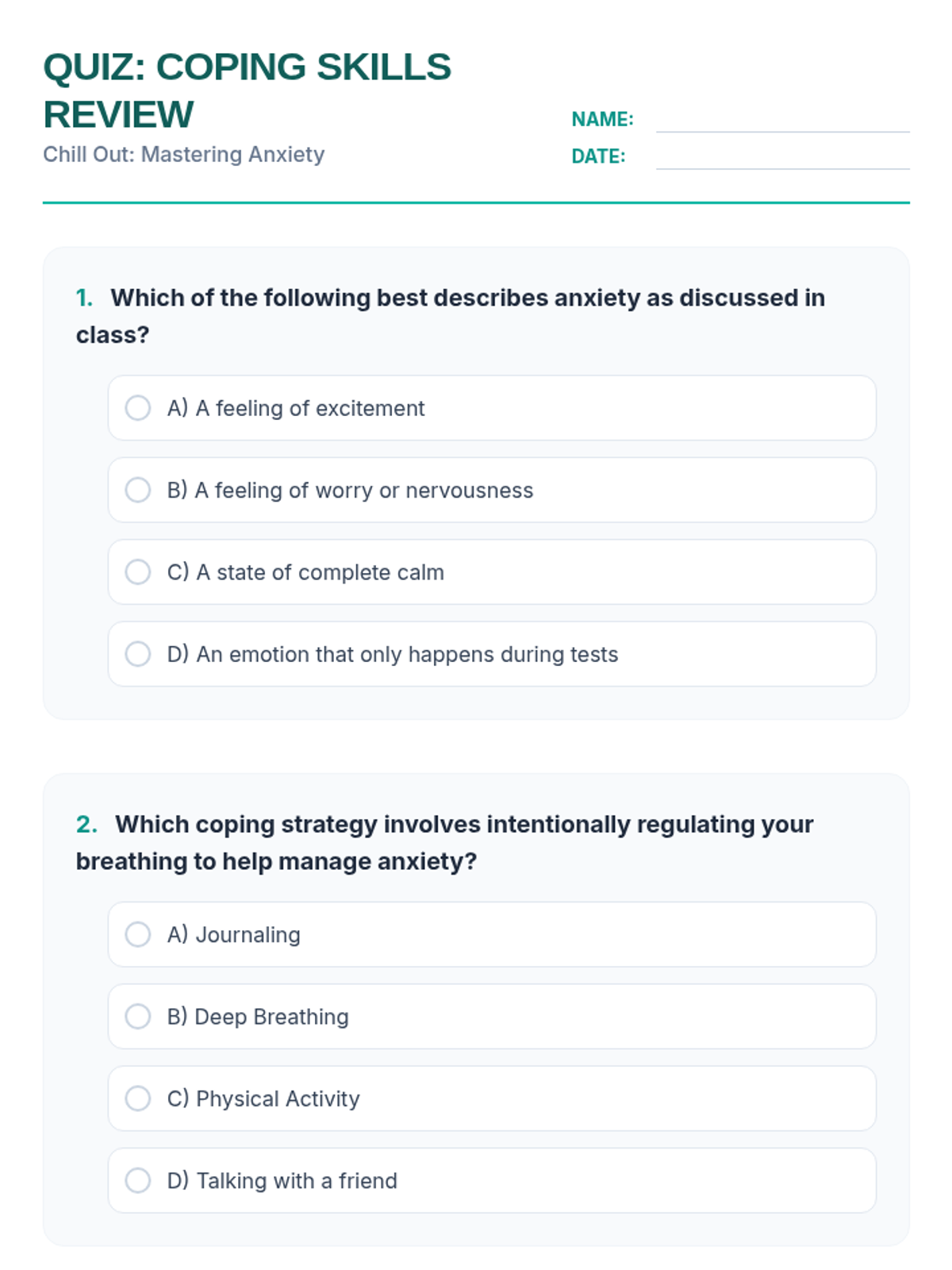
Task: Click the 'NAME:' label
Action: tap(602, 119)
